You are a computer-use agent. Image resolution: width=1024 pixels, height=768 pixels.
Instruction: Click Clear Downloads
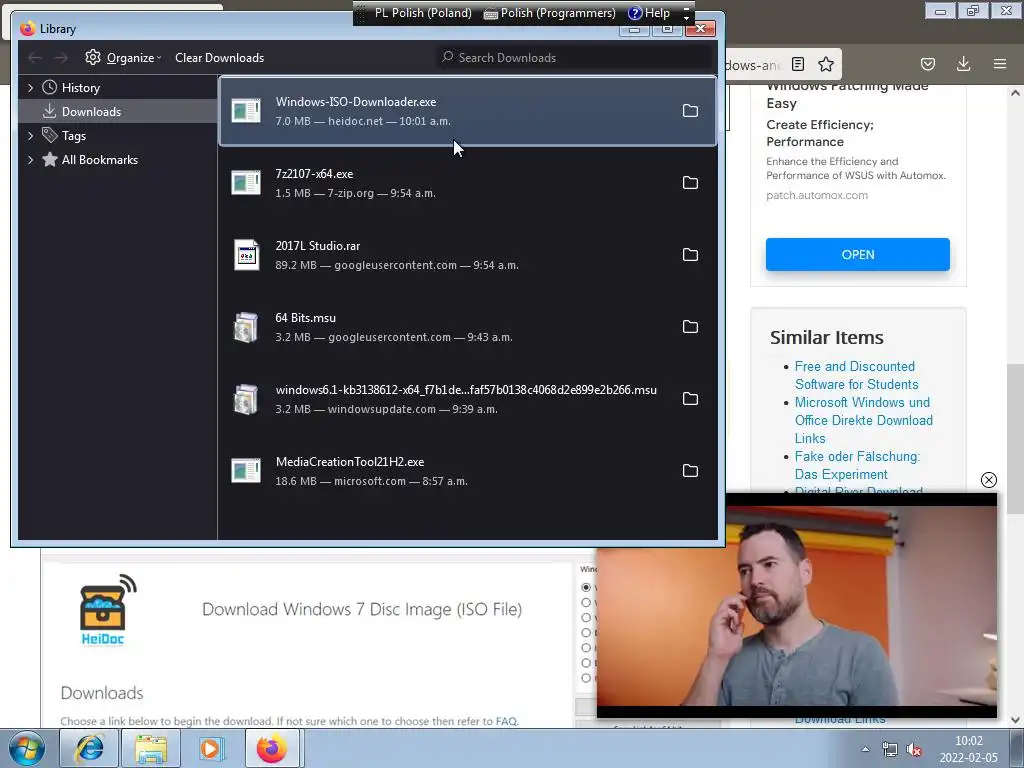219,58
